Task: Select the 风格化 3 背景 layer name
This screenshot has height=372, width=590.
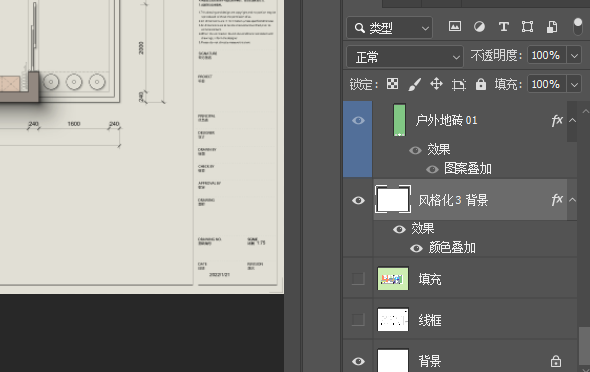Action: pyautogui.click(x=453, y=200)
